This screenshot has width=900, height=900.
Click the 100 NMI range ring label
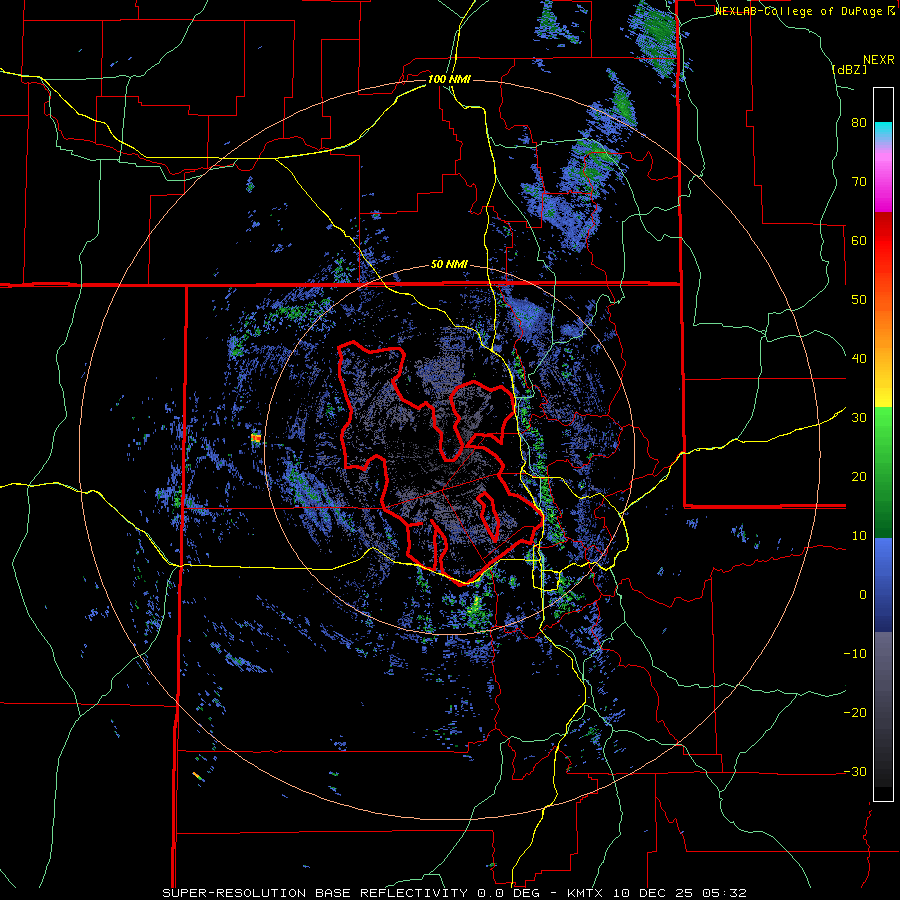coord(449,79)
